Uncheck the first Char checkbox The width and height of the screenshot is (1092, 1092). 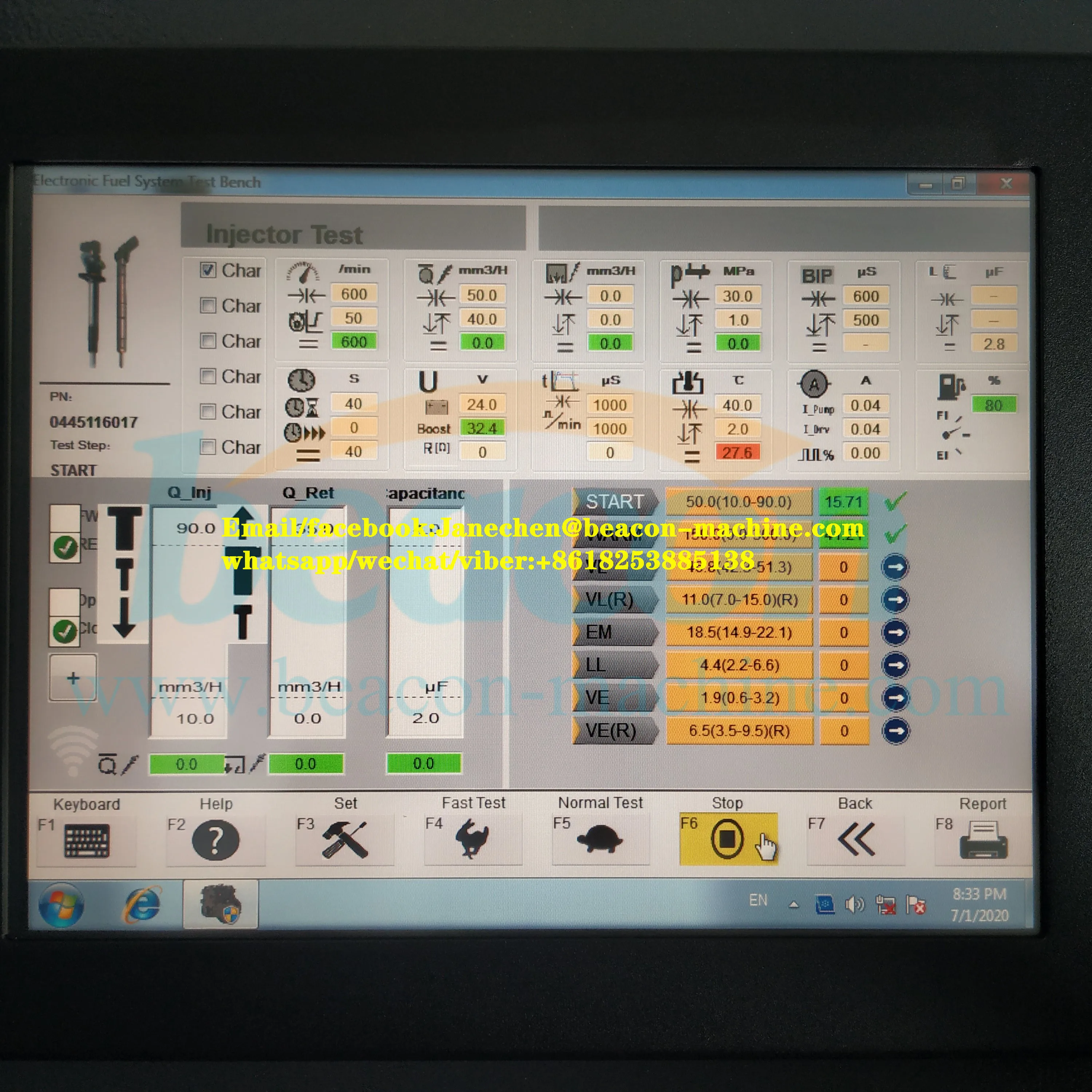coord(208,270)
